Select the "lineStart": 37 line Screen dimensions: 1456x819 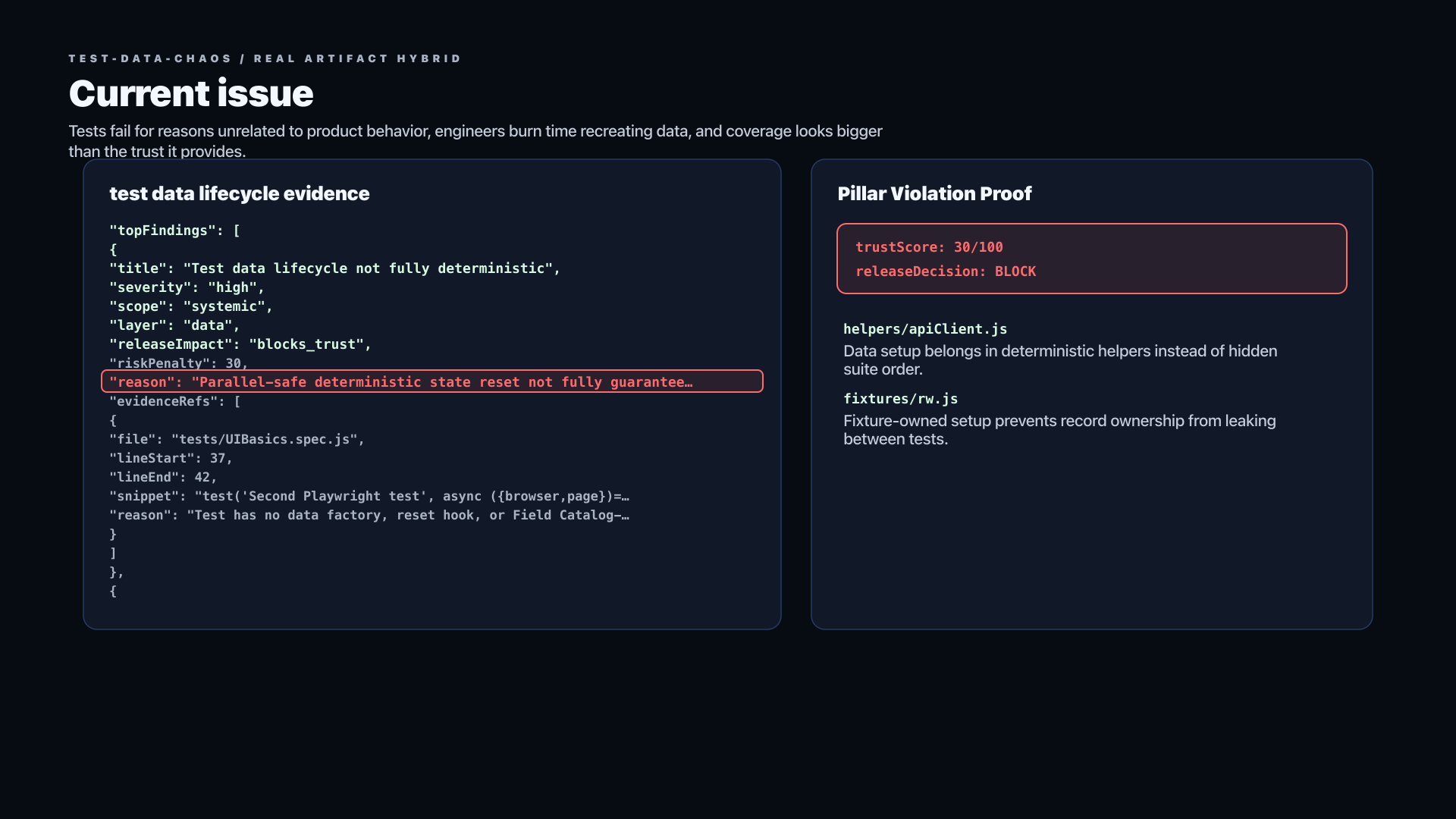171,458
